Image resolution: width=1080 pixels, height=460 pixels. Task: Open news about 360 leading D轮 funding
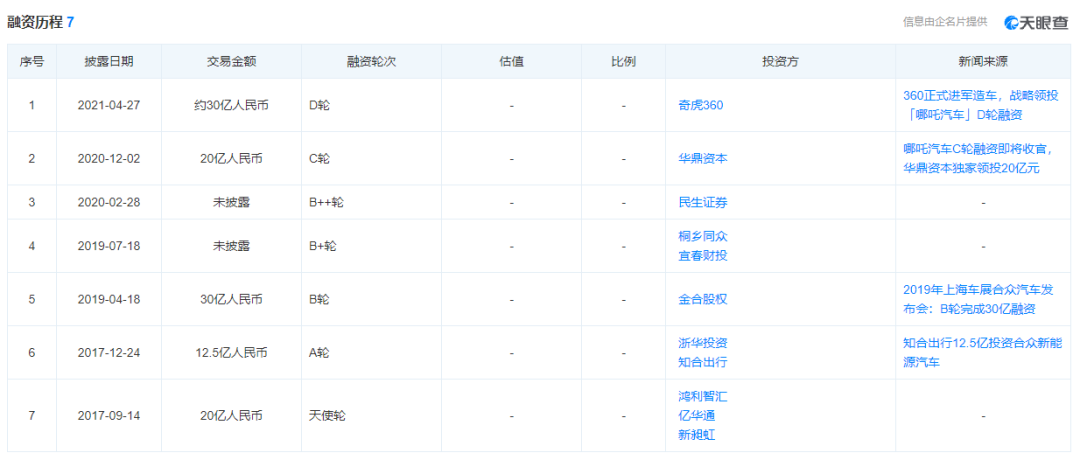[982, 106]
